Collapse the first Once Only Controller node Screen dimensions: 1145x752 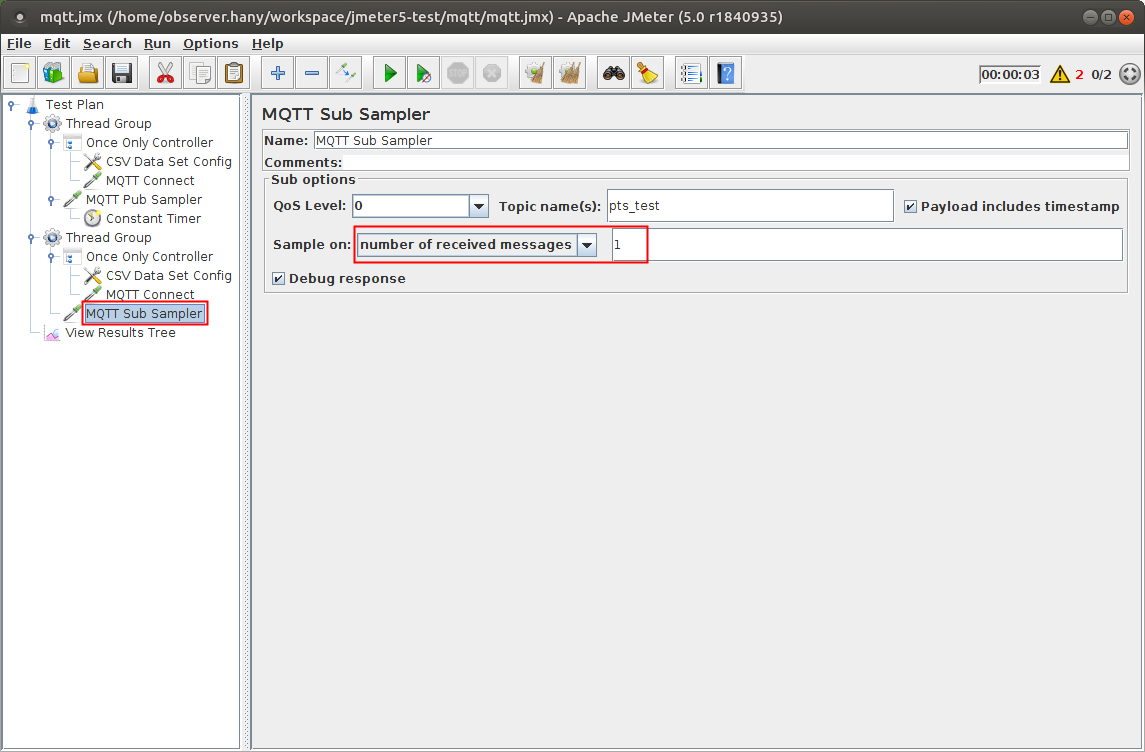(51, 143)
